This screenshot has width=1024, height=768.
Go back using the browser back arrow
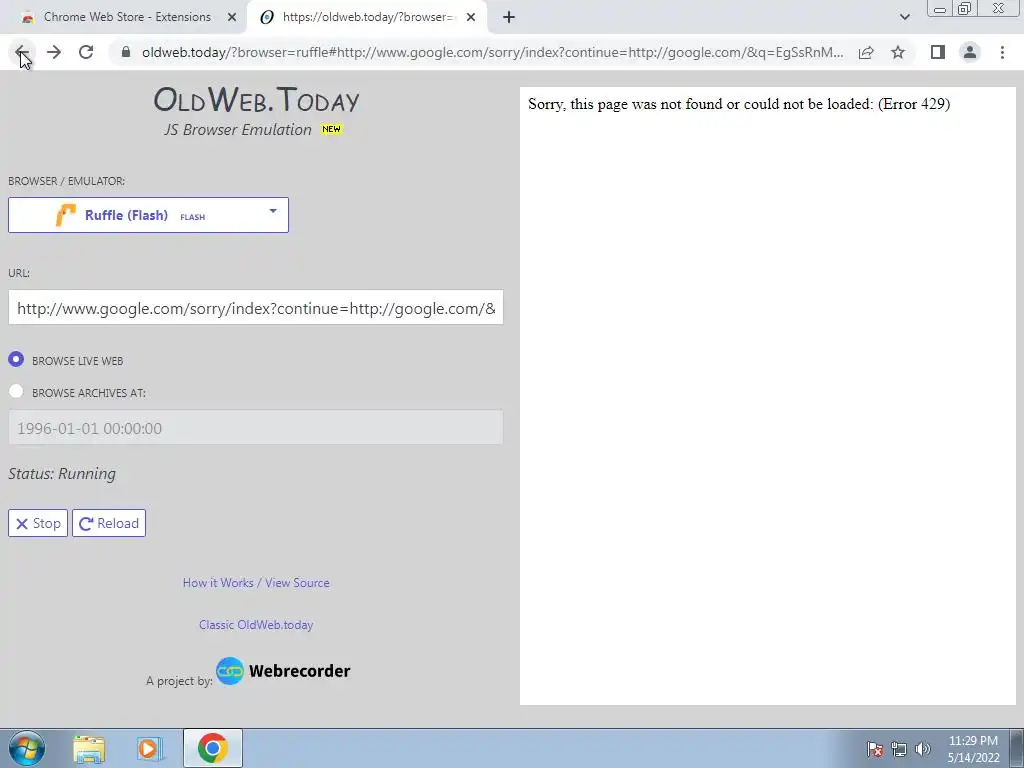point(21,52)
